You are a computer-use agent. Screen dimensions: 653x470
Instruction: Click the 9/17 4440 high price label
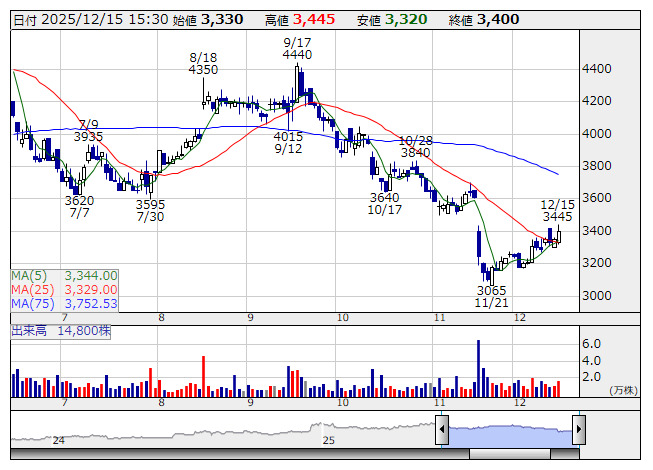pyautogui.click(x=297, y=49)
